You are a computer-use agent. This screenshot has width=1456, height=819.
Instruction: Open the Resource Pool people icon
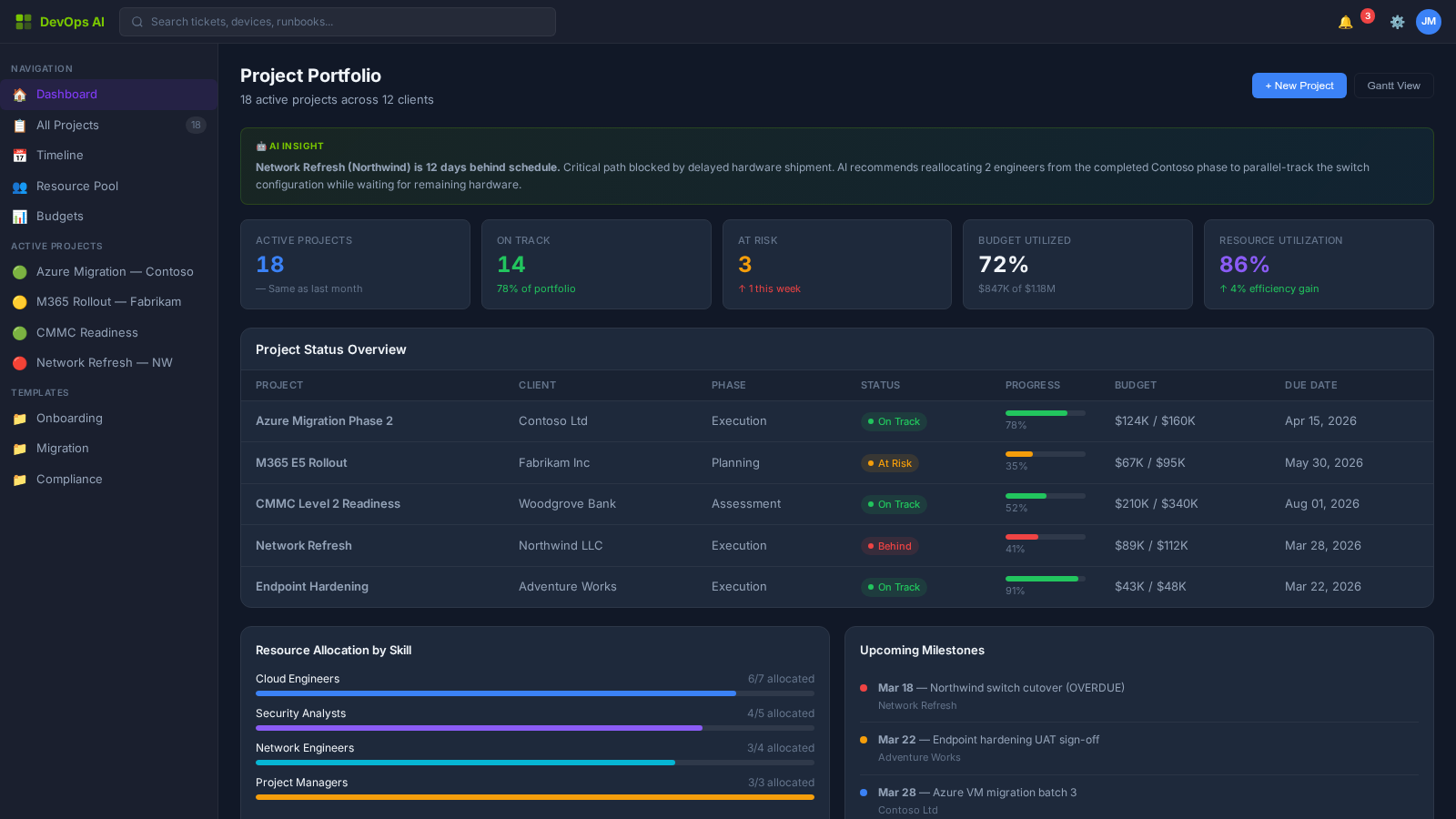pos(19,186)
